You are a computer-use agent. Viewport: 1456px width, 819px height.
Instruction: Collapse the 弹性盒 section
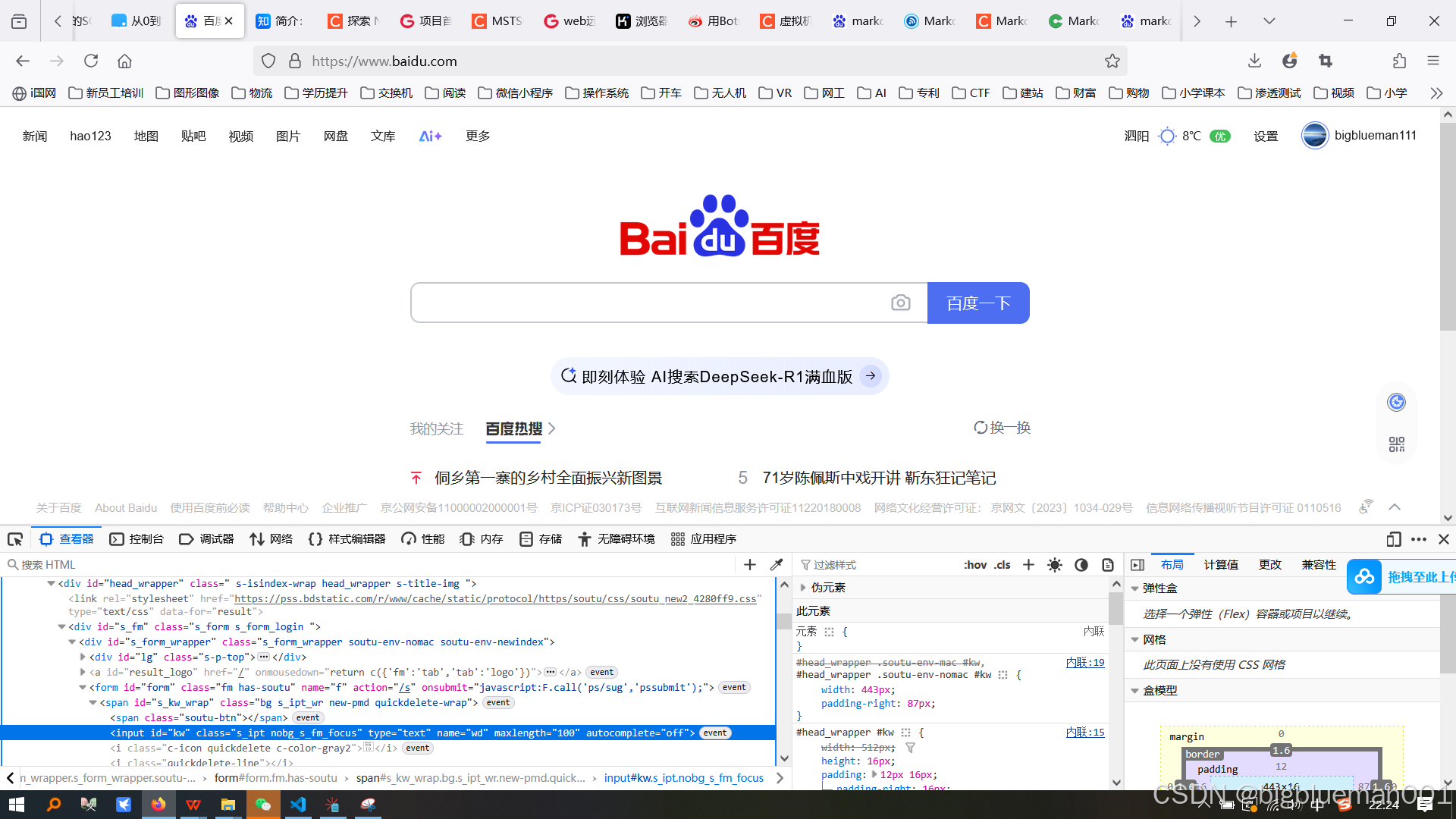1134,588
